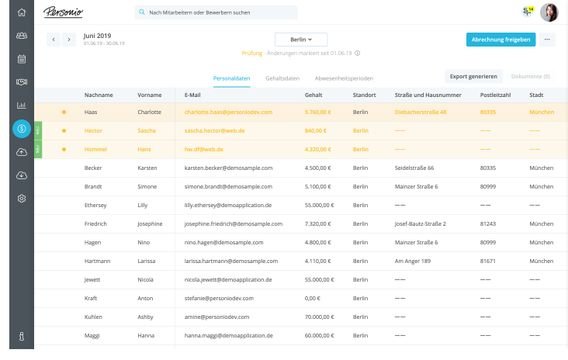Focus the employee and applicant search field
This screenshot has width=568, height=360.
[216, 12]
